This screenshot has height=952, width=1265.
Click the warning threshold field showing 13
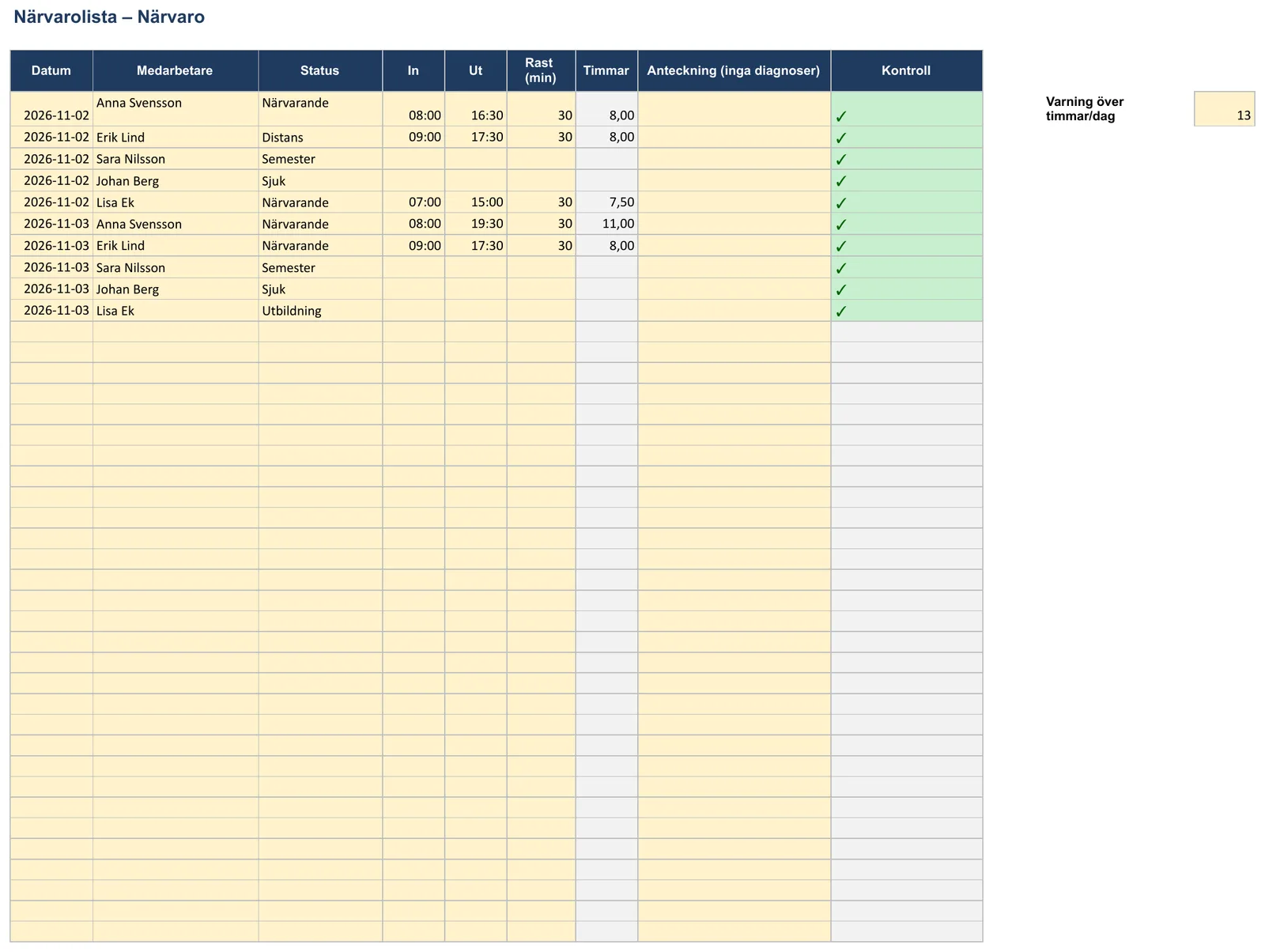point(1224,108)
